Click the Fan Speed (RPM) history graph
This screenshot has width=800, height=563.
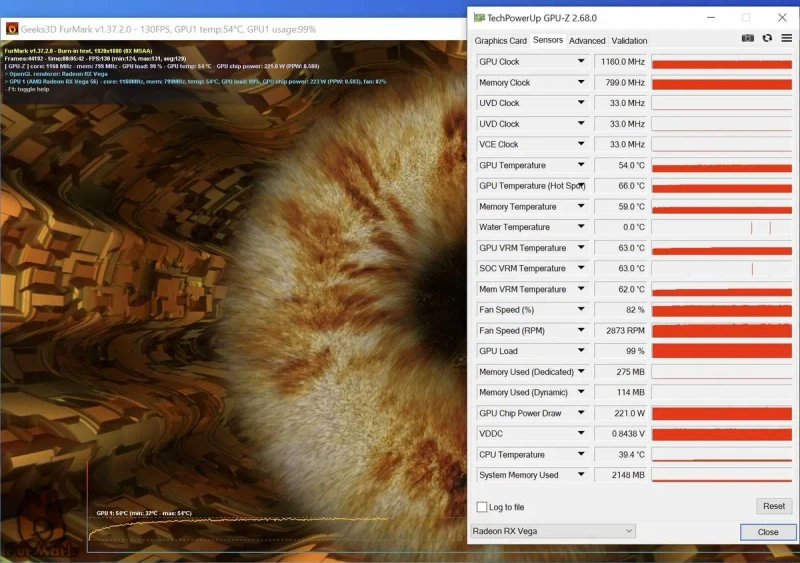tap(721, 330)
